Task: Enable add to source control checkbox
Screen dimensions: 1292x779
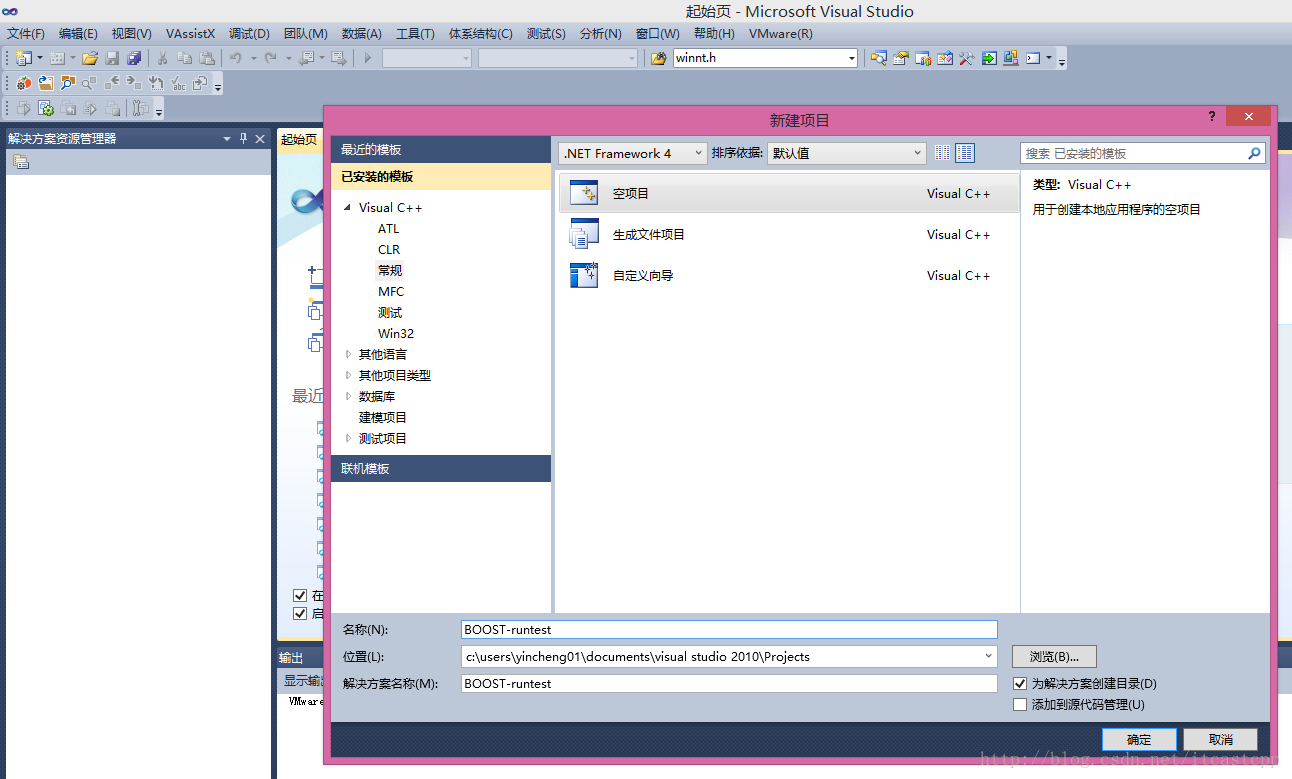Action: (x=1020, y=705)
